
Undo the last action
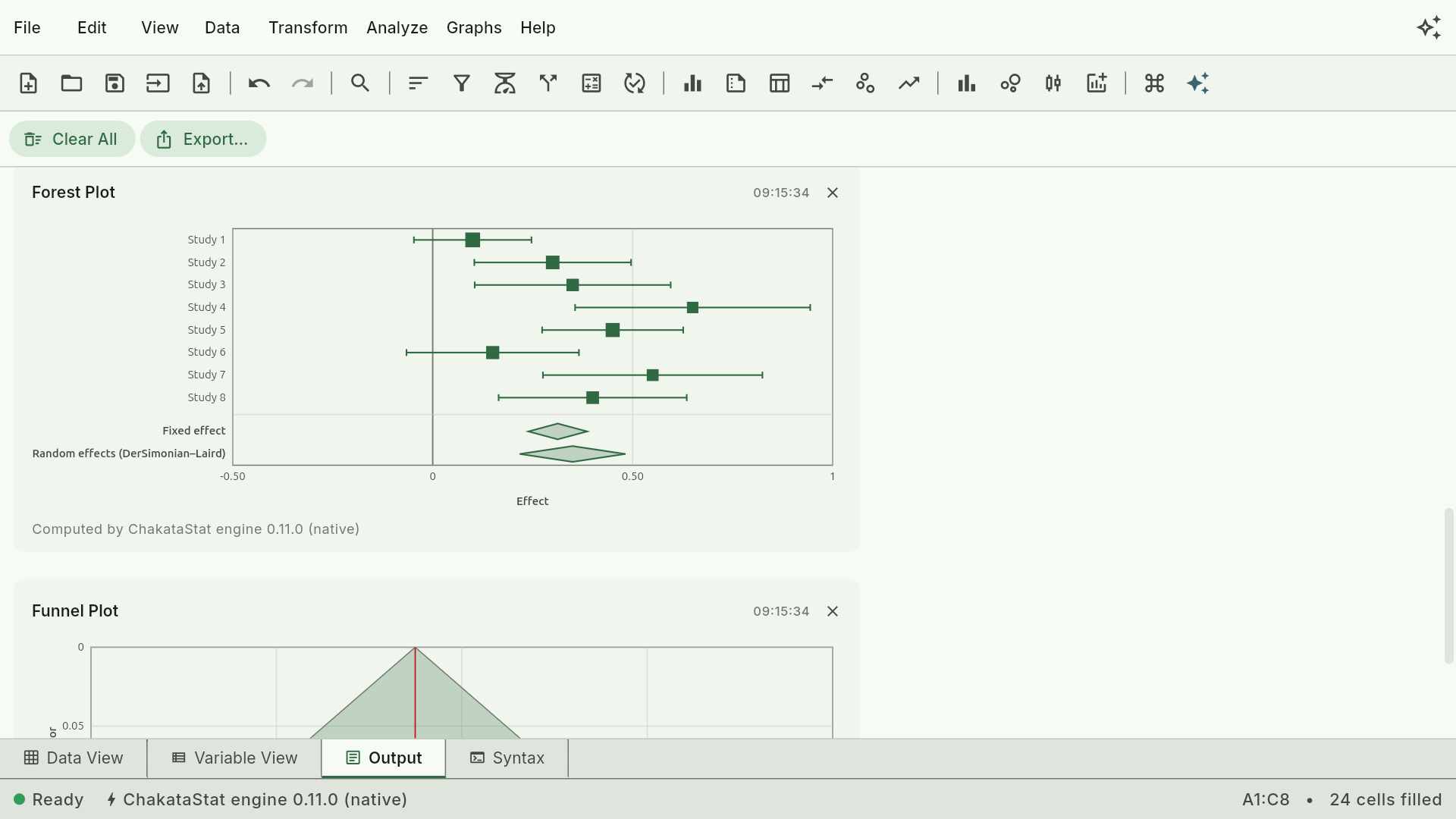tap(259, 83)
